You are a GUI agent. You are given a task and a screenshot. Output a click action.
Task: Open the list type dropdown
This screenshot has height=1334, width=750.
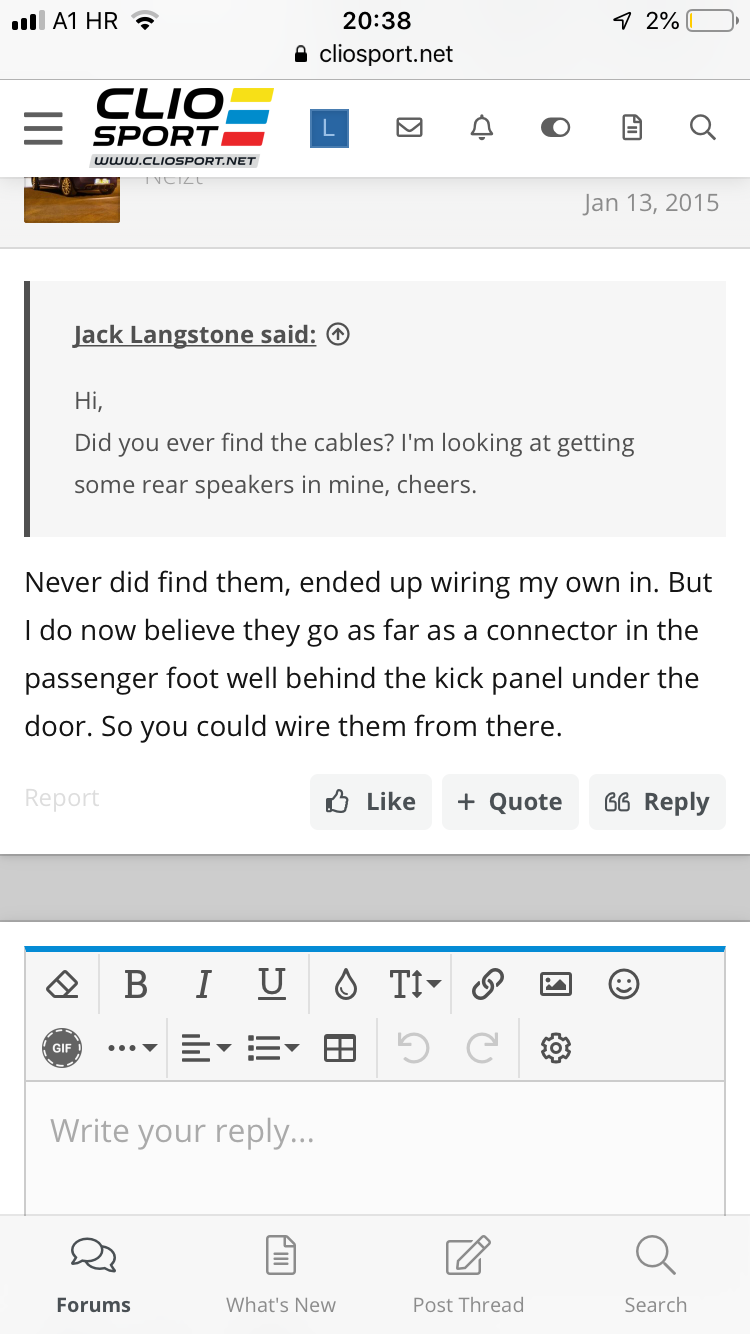pyautogui.click(x=273, y=1048)
